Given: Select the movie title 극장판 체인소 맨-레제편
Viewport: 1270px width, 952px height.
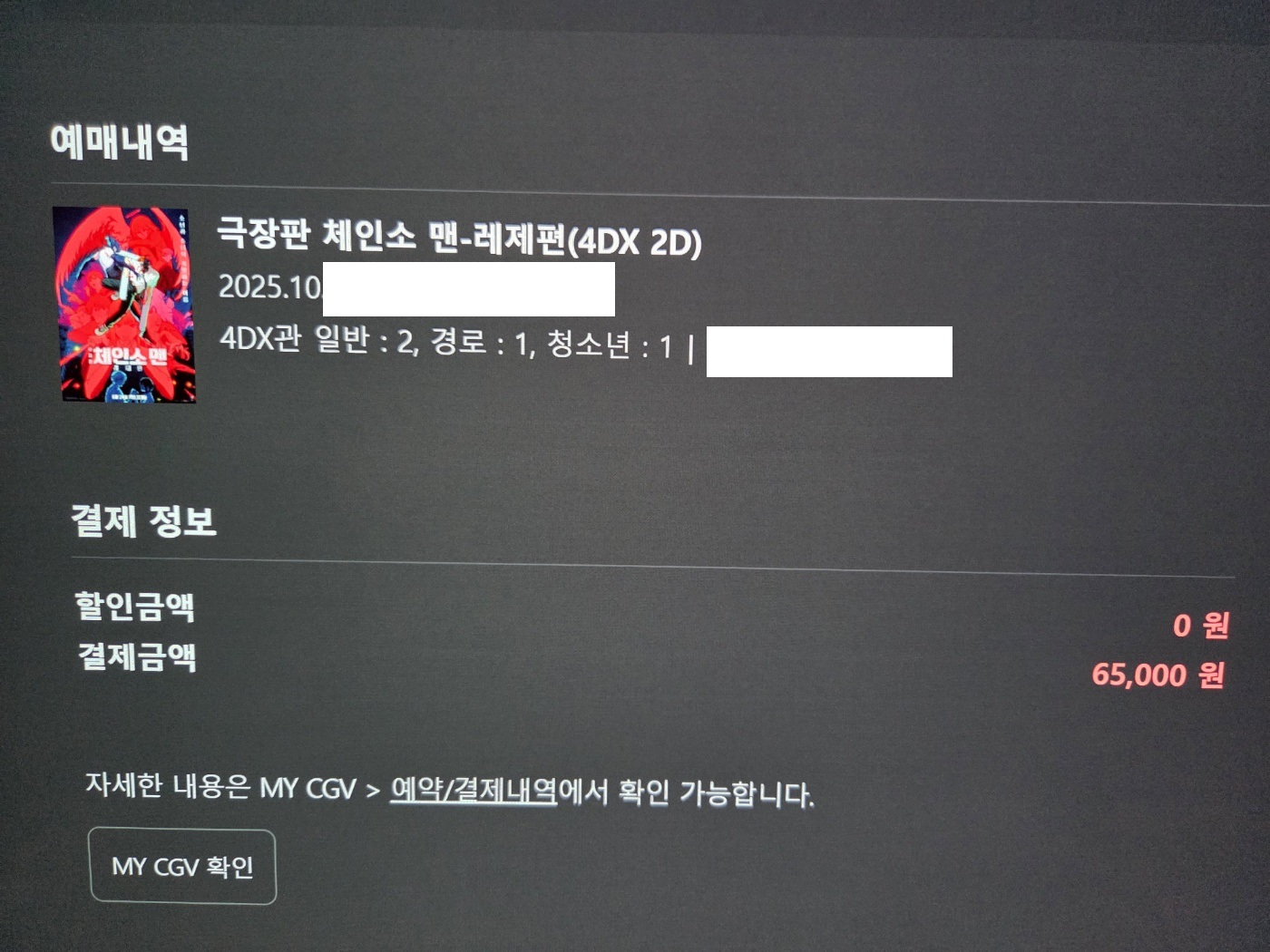Looking at the screenshot, I should [391, 236].
